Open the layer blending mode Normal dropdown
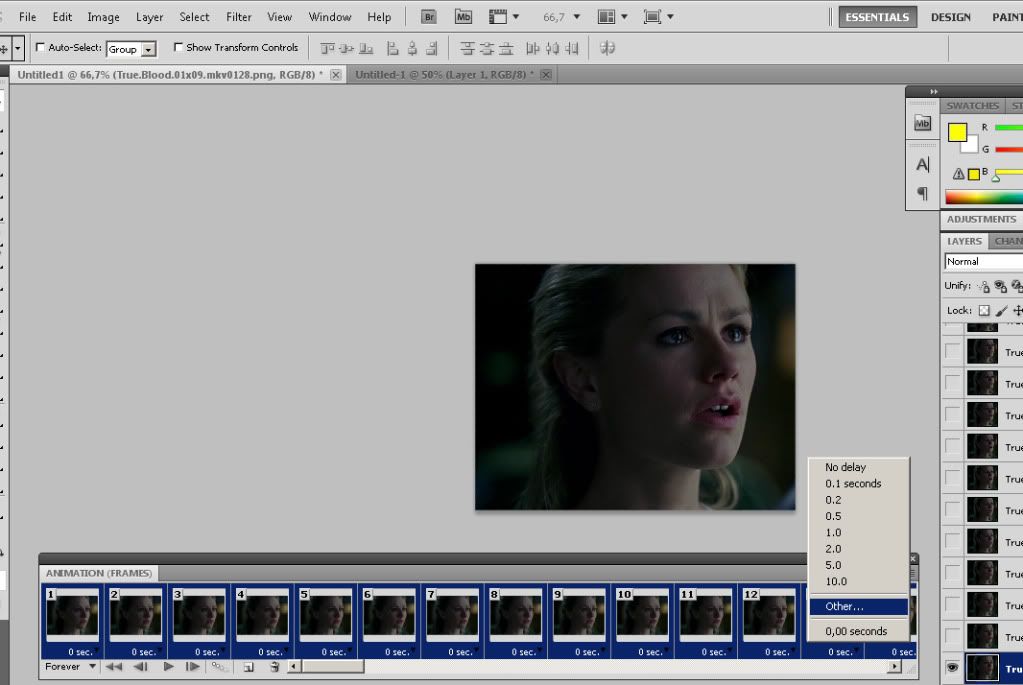The image size is (1023, 685). (x=983, y=262)
